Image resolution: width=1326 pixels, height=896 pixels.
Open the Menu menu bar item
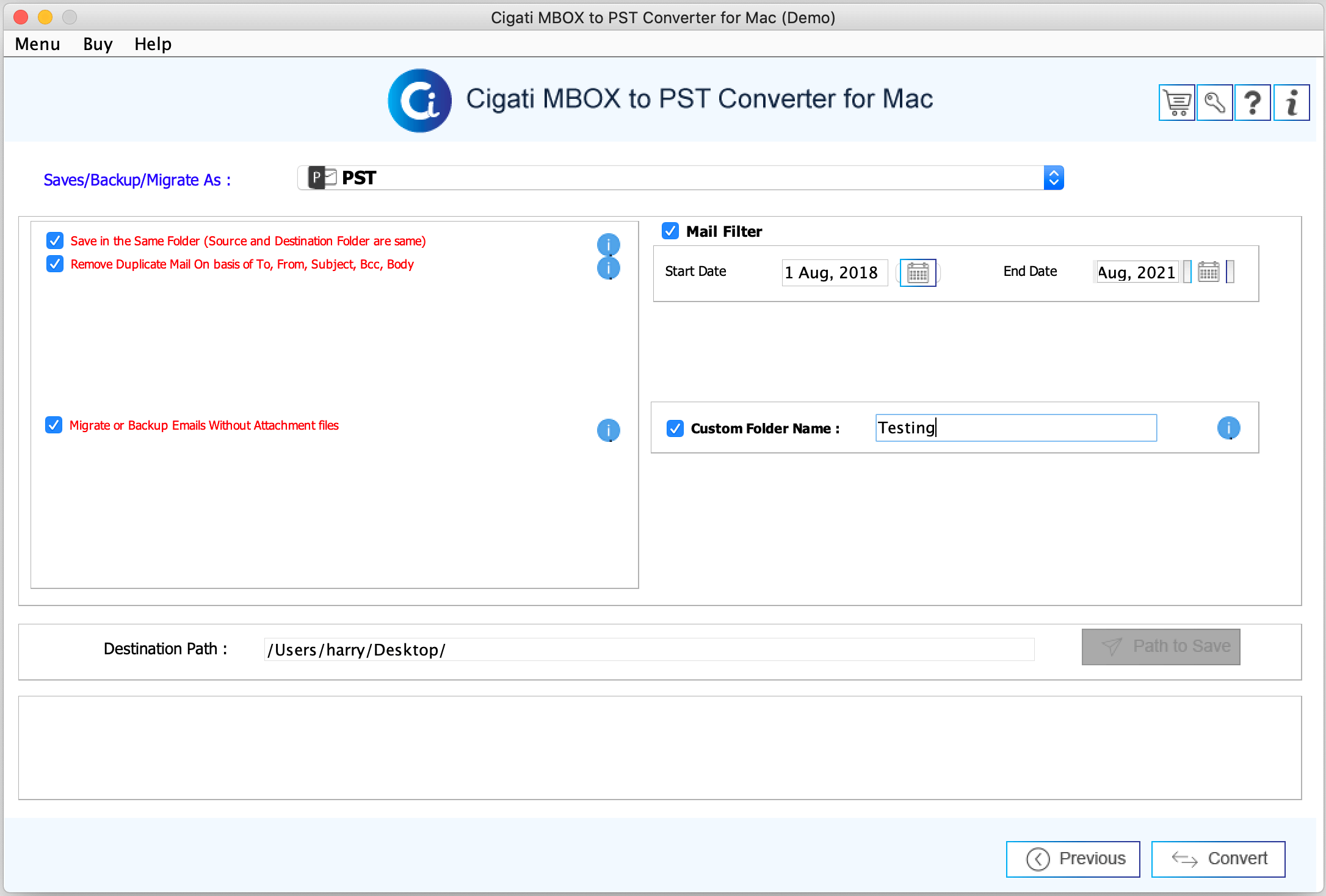pos(38,45)
